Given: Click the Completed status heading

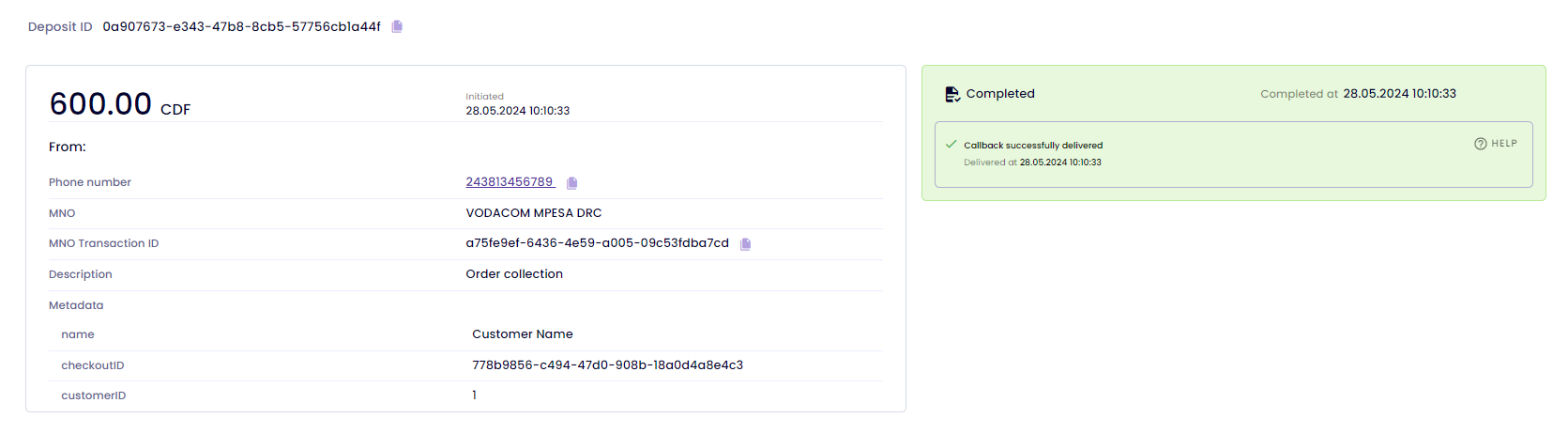Looking at the screenshot, I should pyautogui.click(x=1000, y=94).
